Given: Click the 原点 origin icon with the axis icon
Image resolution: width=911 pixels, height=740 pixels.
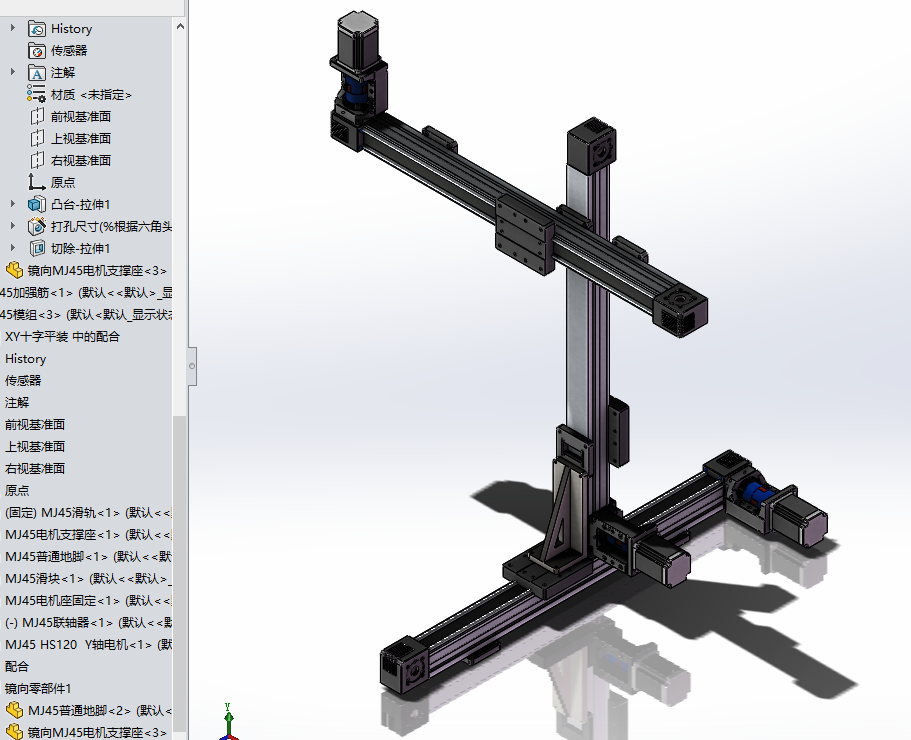Looking at the screenshot, I should point(37,182).
